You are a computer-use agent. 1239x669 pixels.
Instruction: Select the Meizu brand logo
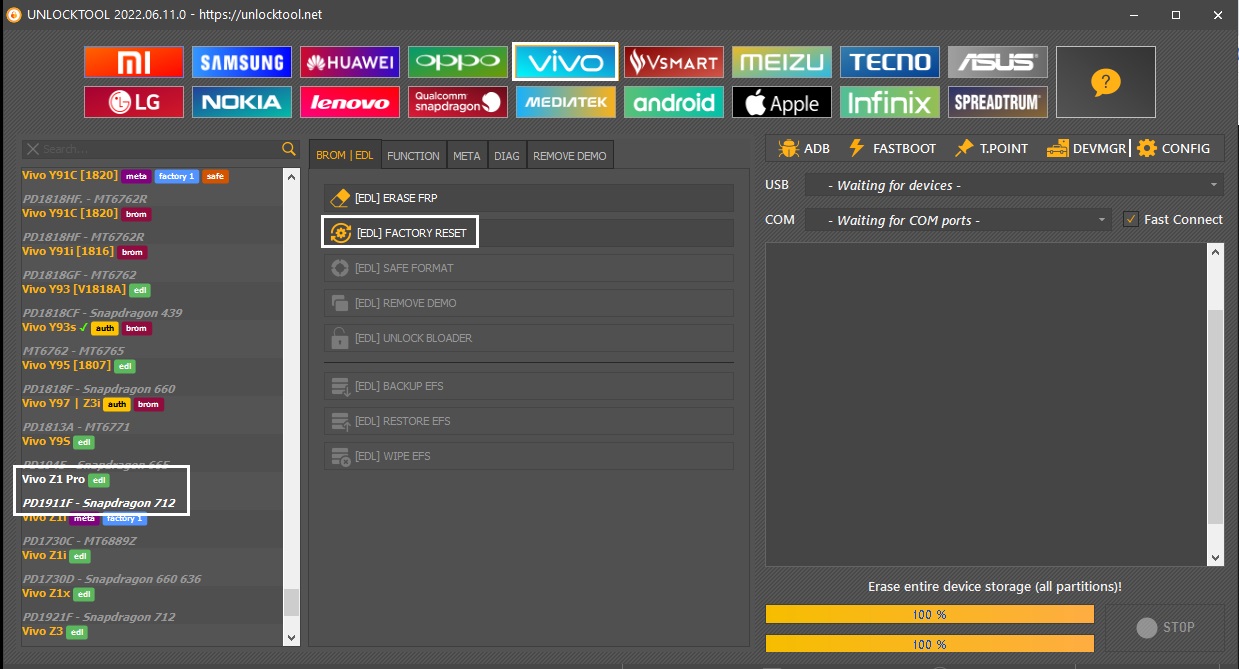(782, 62)
